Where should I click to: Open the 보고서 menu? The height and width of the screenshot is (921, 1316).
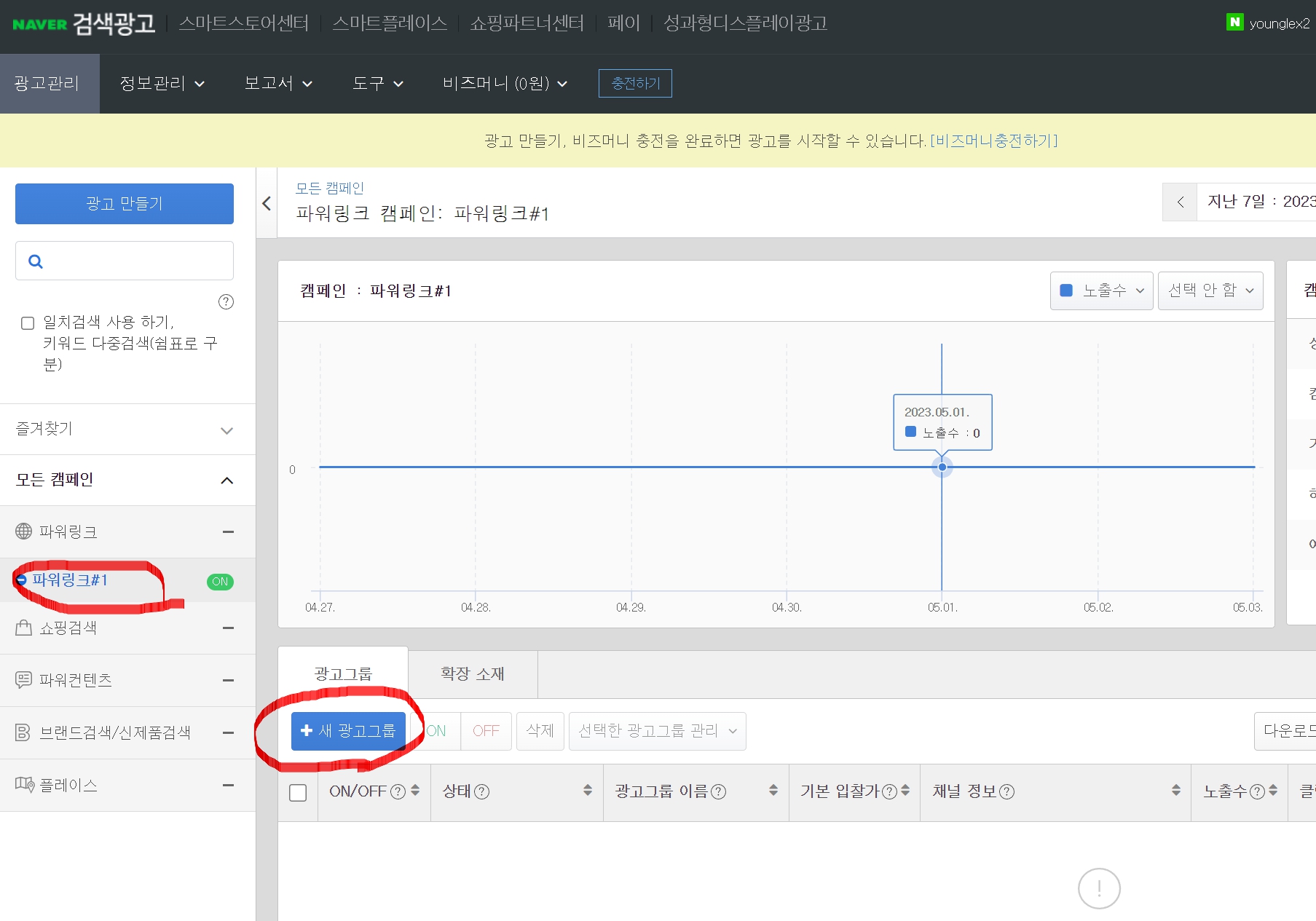(x=278, y=84)
